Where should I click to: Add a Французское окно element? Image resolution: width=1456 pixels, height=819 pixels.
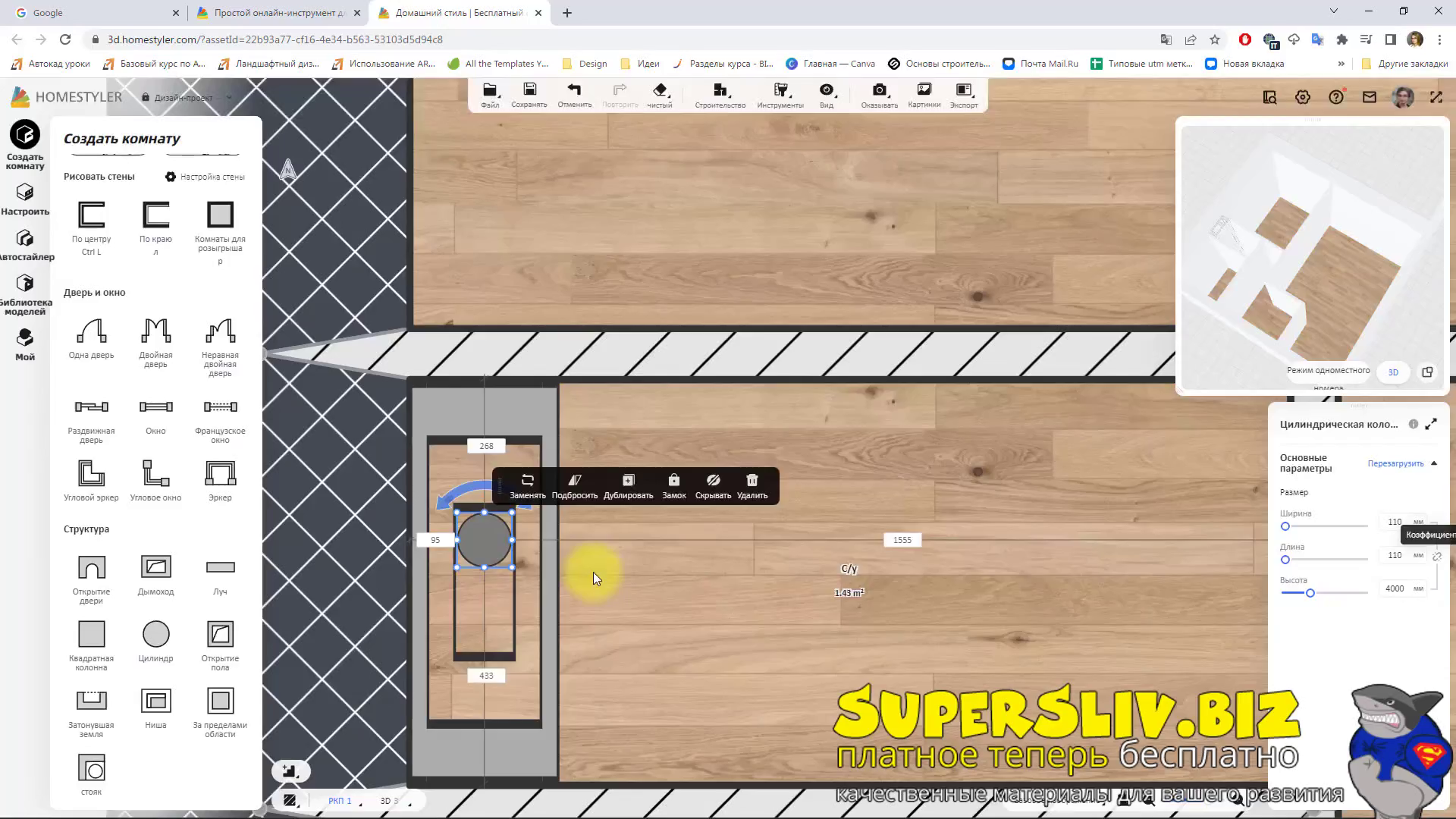pyautogui.click(x=220, y=422)
